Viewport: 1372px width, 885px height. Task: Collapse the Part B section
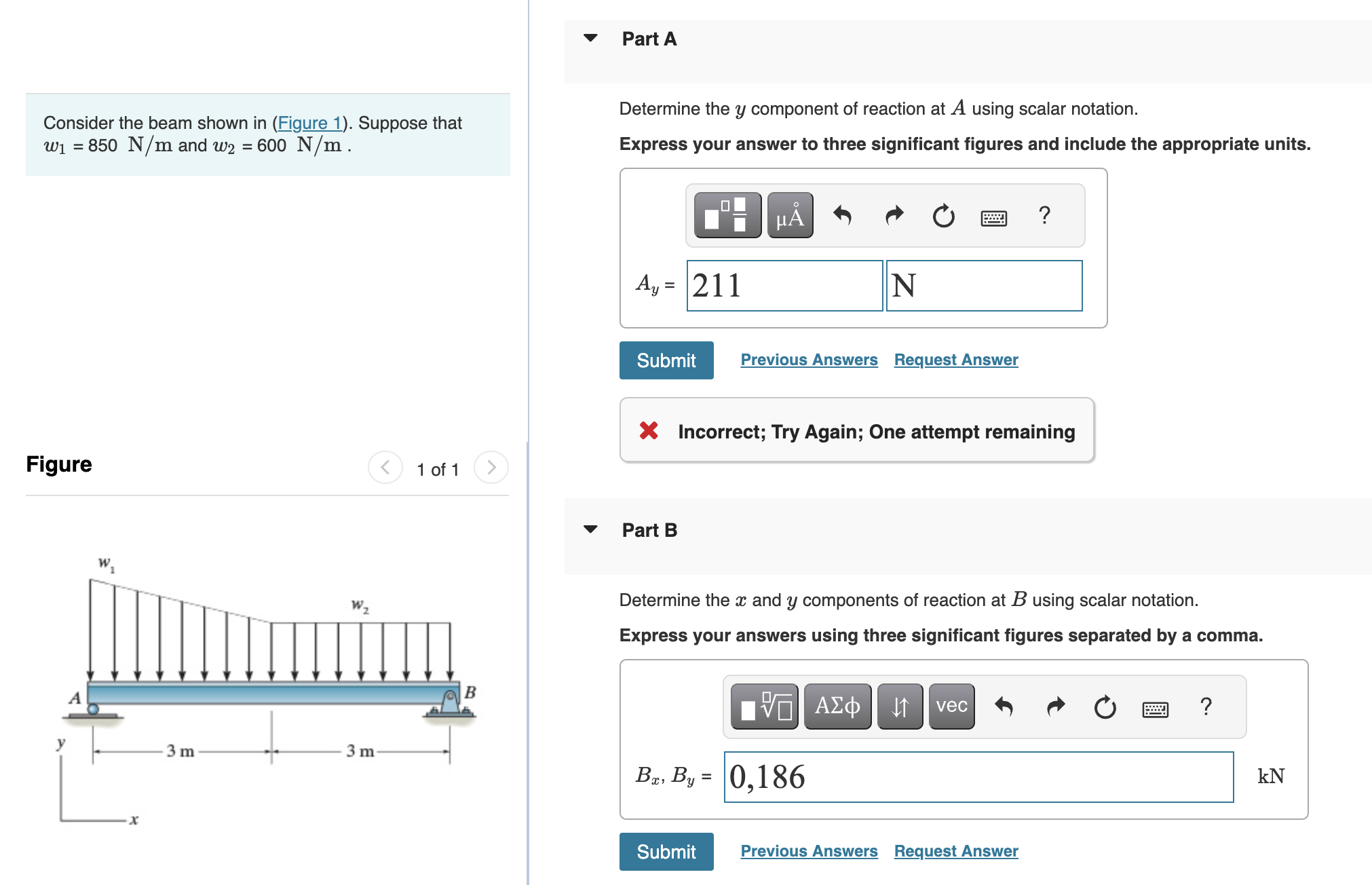(x=590, y=531)
